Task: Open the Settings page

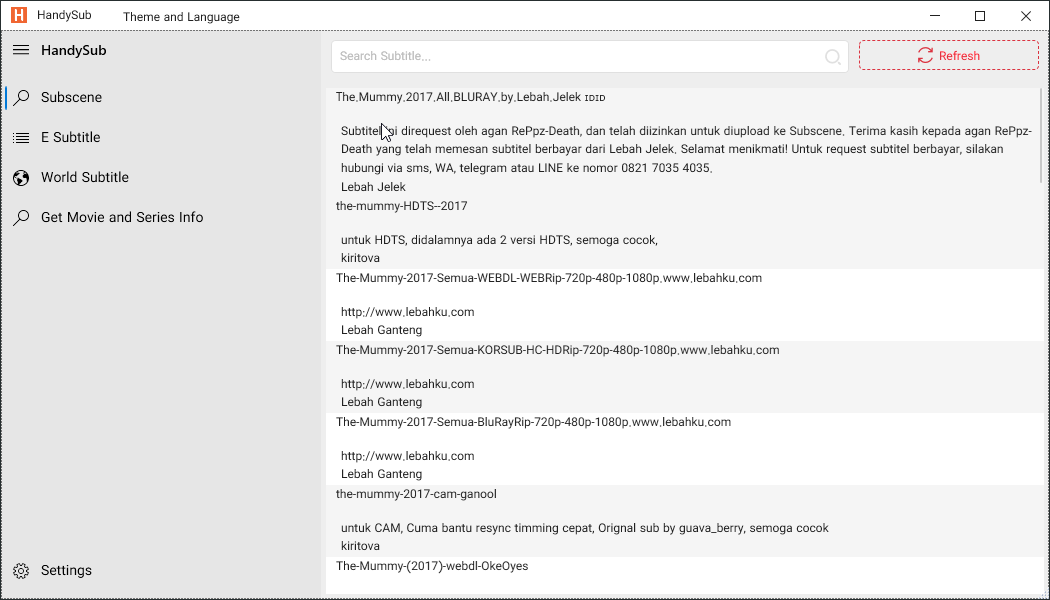Action: 64,570
